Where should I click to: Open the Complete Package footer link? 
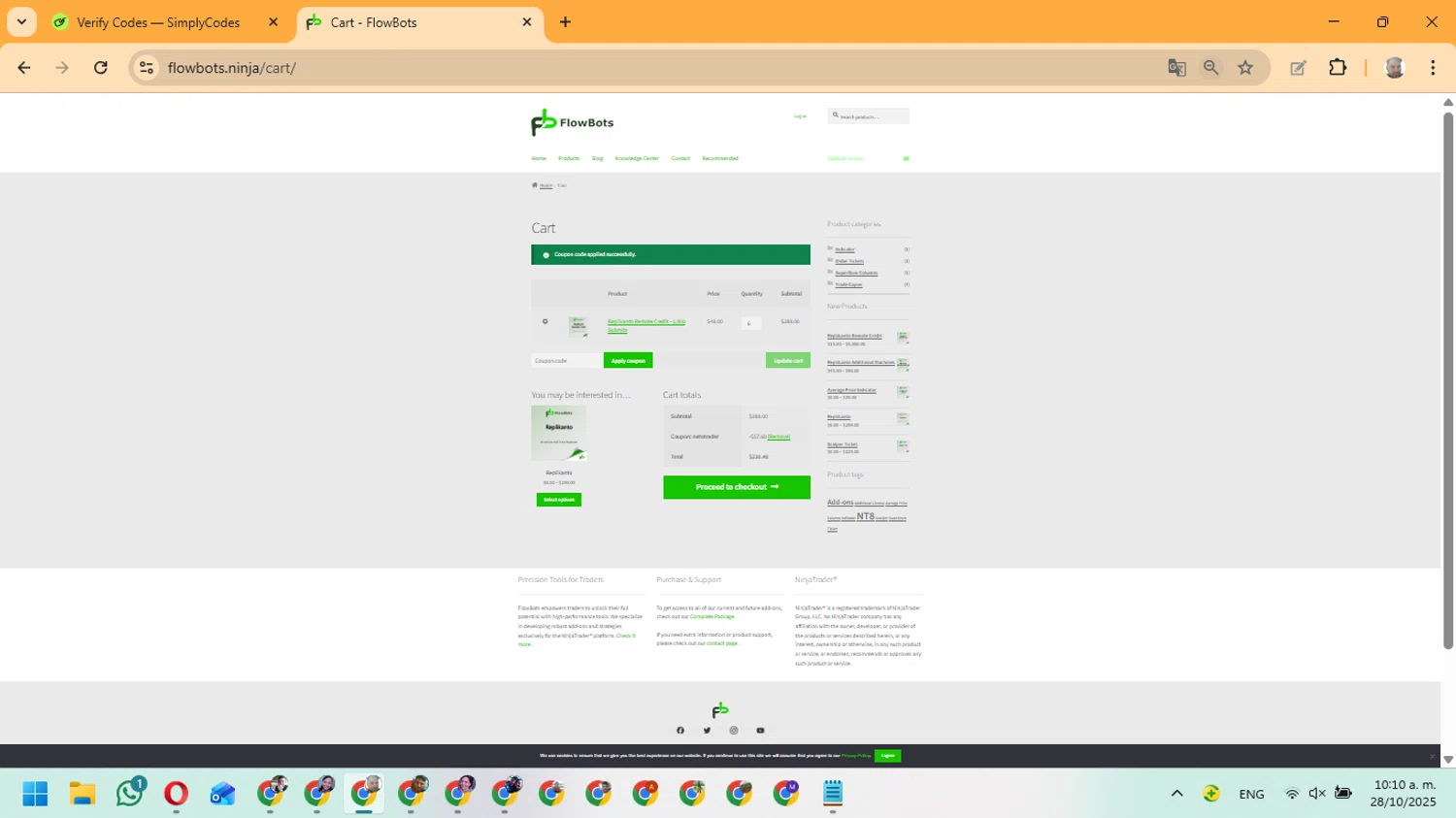click(x=711, y=617)
